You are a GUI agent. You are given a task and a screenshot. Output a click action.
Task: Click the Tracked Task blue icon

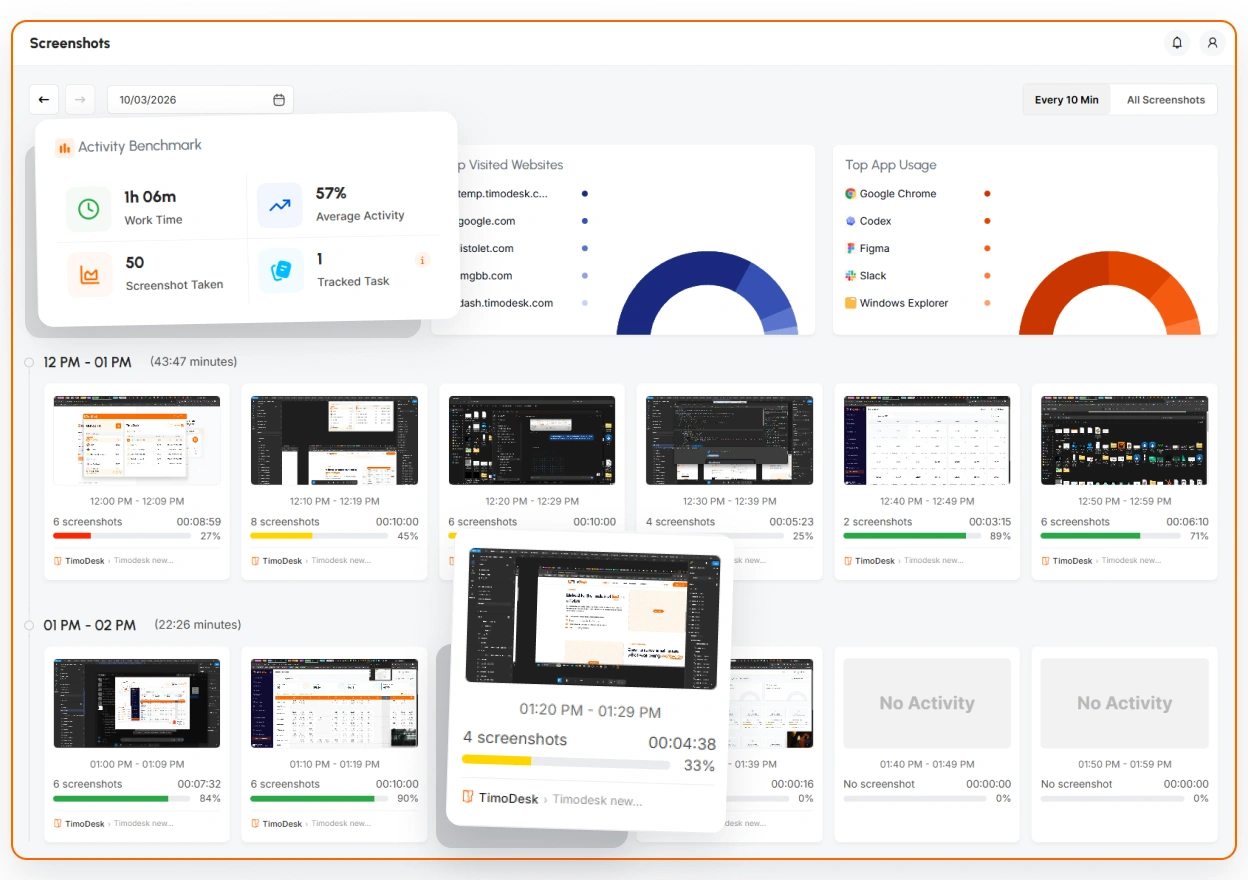(x=280, y=271)
